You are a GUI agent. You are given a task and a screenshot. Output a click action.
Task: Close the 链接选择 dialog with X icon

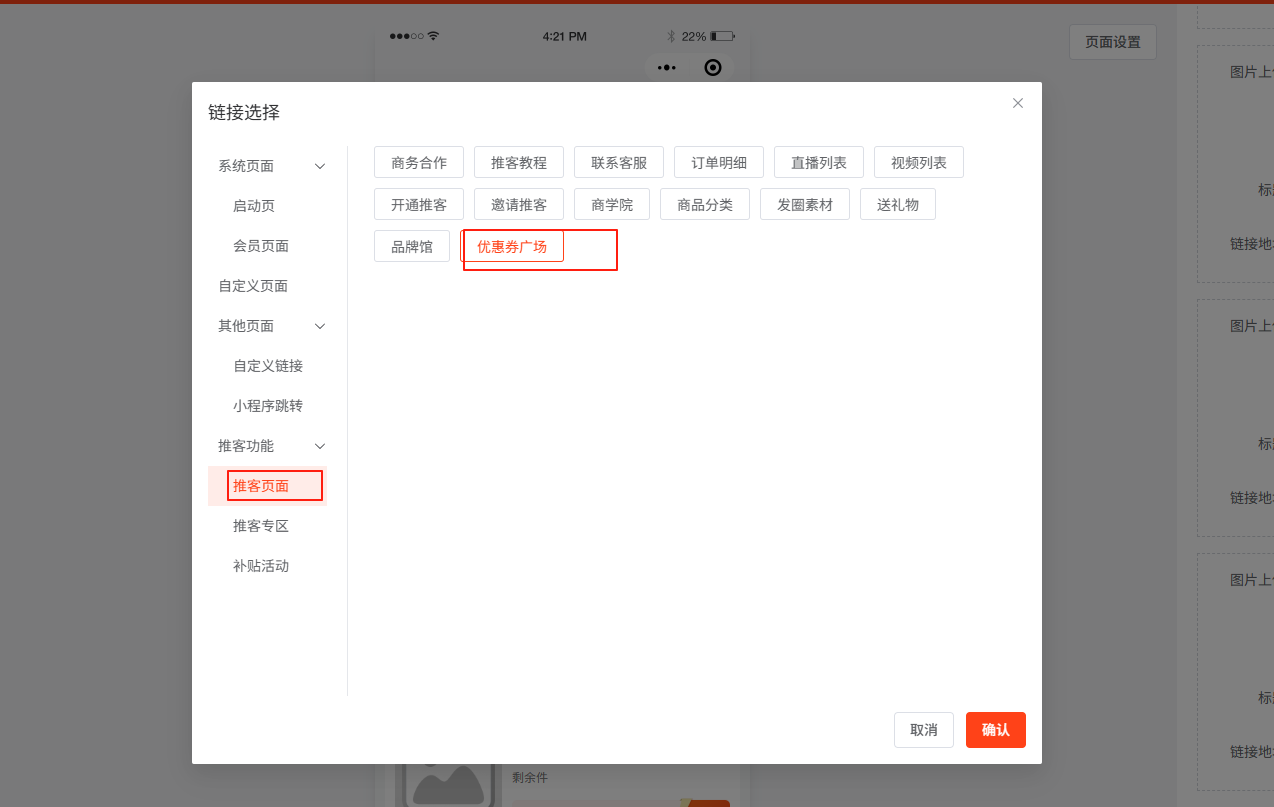point(1018,103)
